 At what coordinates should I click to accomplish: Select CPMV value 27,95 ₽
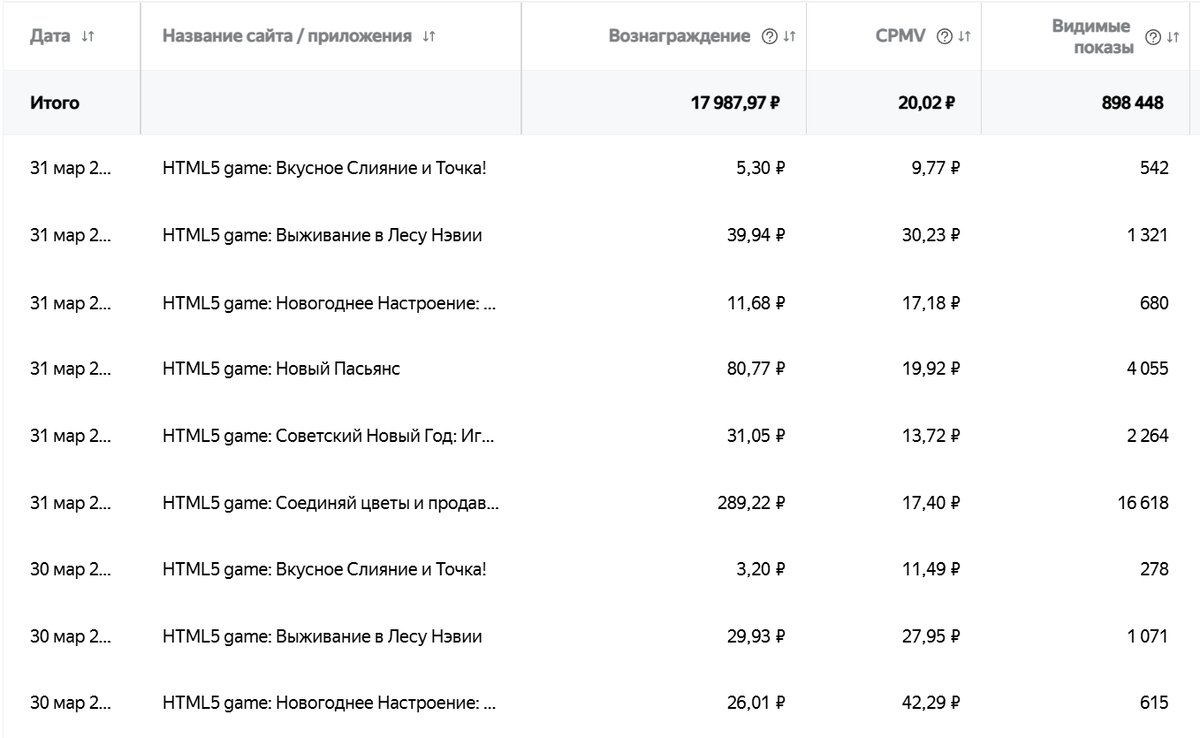pyautogui.click(x=931, y=637)
